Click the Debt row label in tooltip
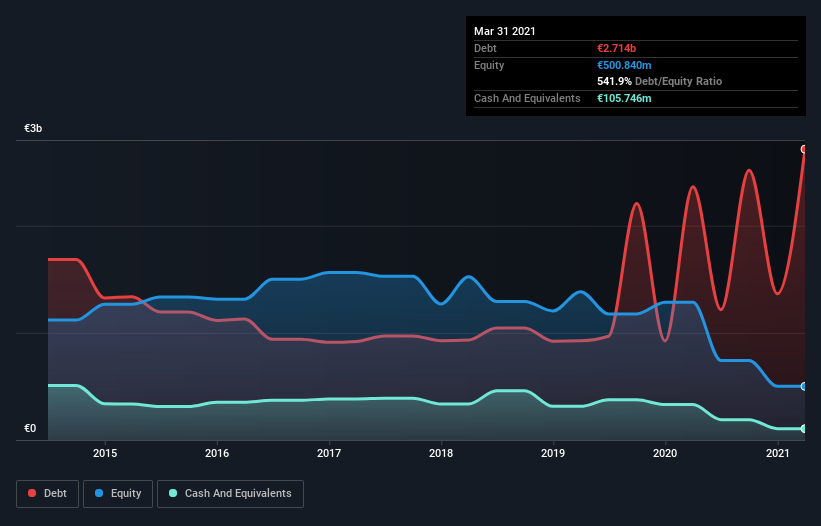The width and height of the screenshot is (821, 526). (x=485, y=48)
